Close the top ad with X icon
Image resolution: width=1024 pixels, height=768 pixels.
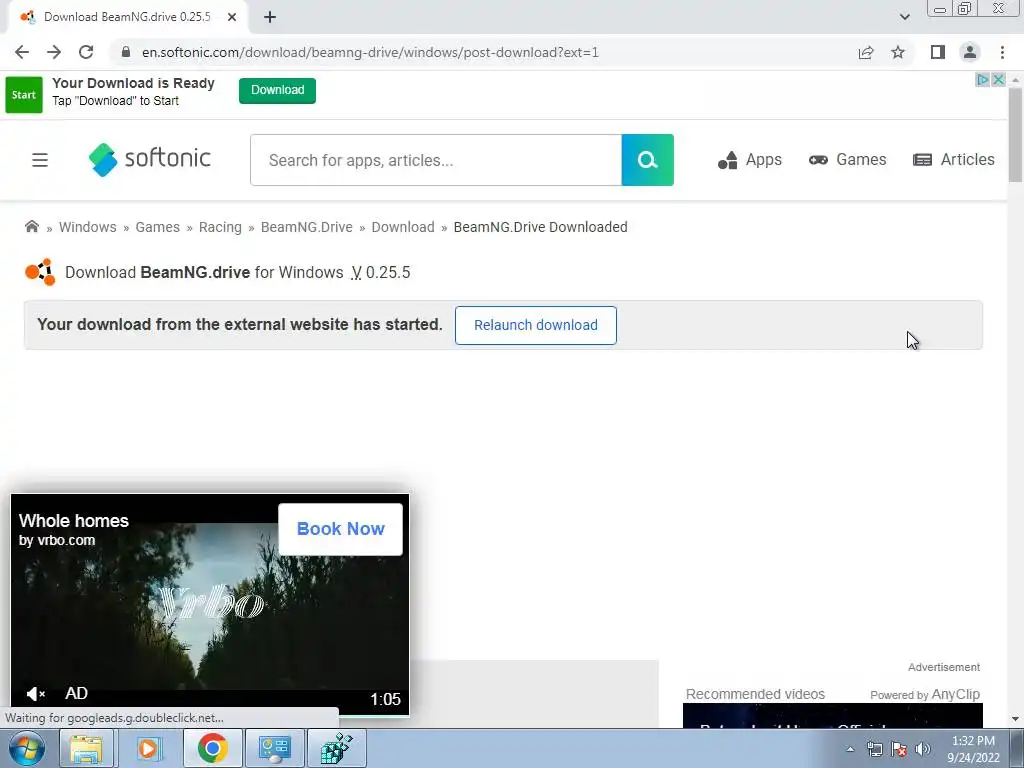click(999, 79)
